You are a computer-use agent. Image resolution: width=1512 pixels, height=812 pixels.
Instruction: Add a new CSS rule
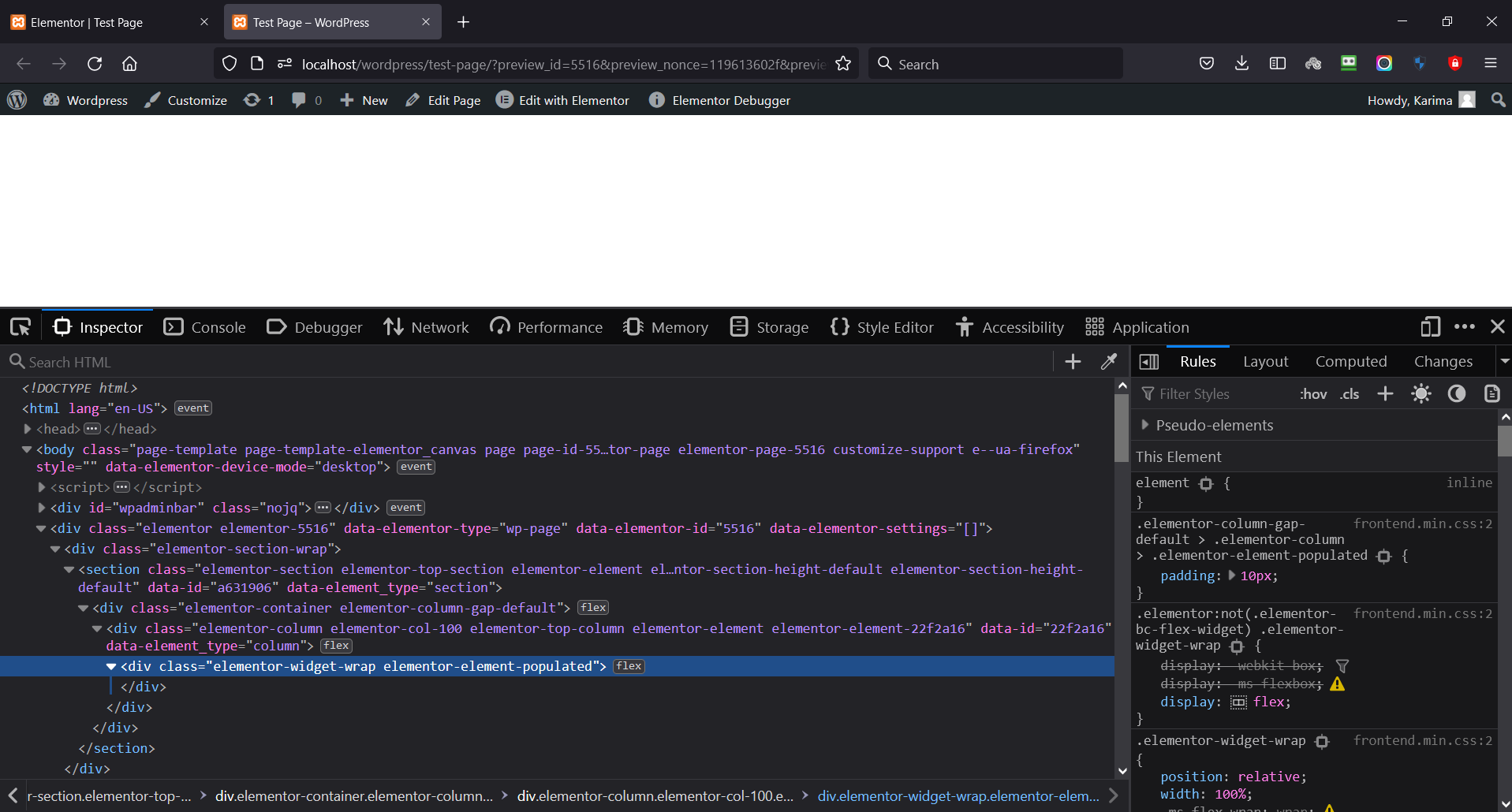tap(1385, 393)
